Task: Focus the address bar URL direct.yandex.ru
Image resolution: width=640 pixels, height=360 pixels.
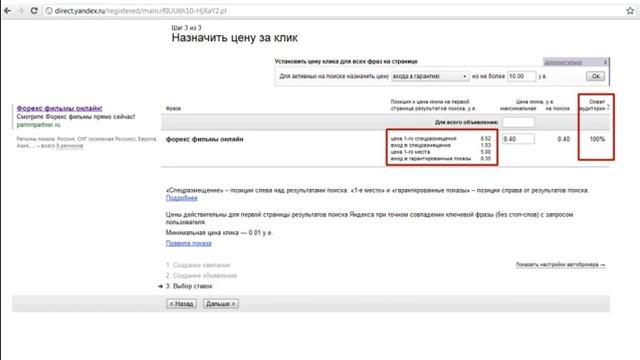Action: (x=140, y=11)
